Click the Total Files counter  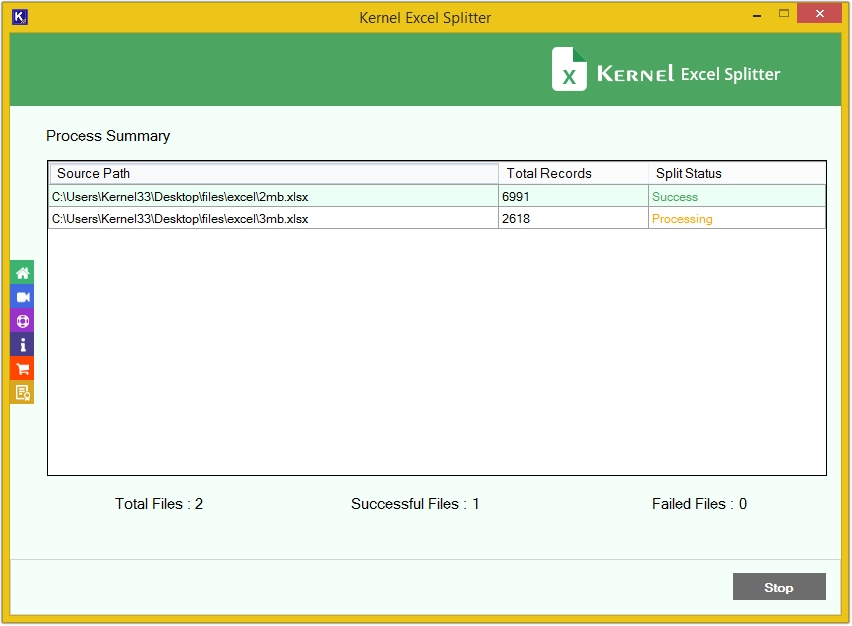click(159, 504)
